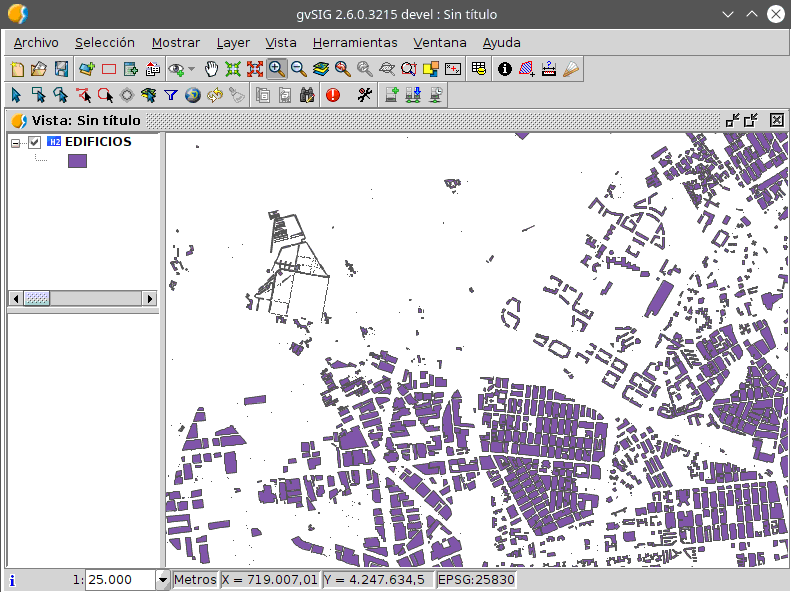Open the Selección menu
This screenshot has height=592, width=791.
[x=105, y=43]
